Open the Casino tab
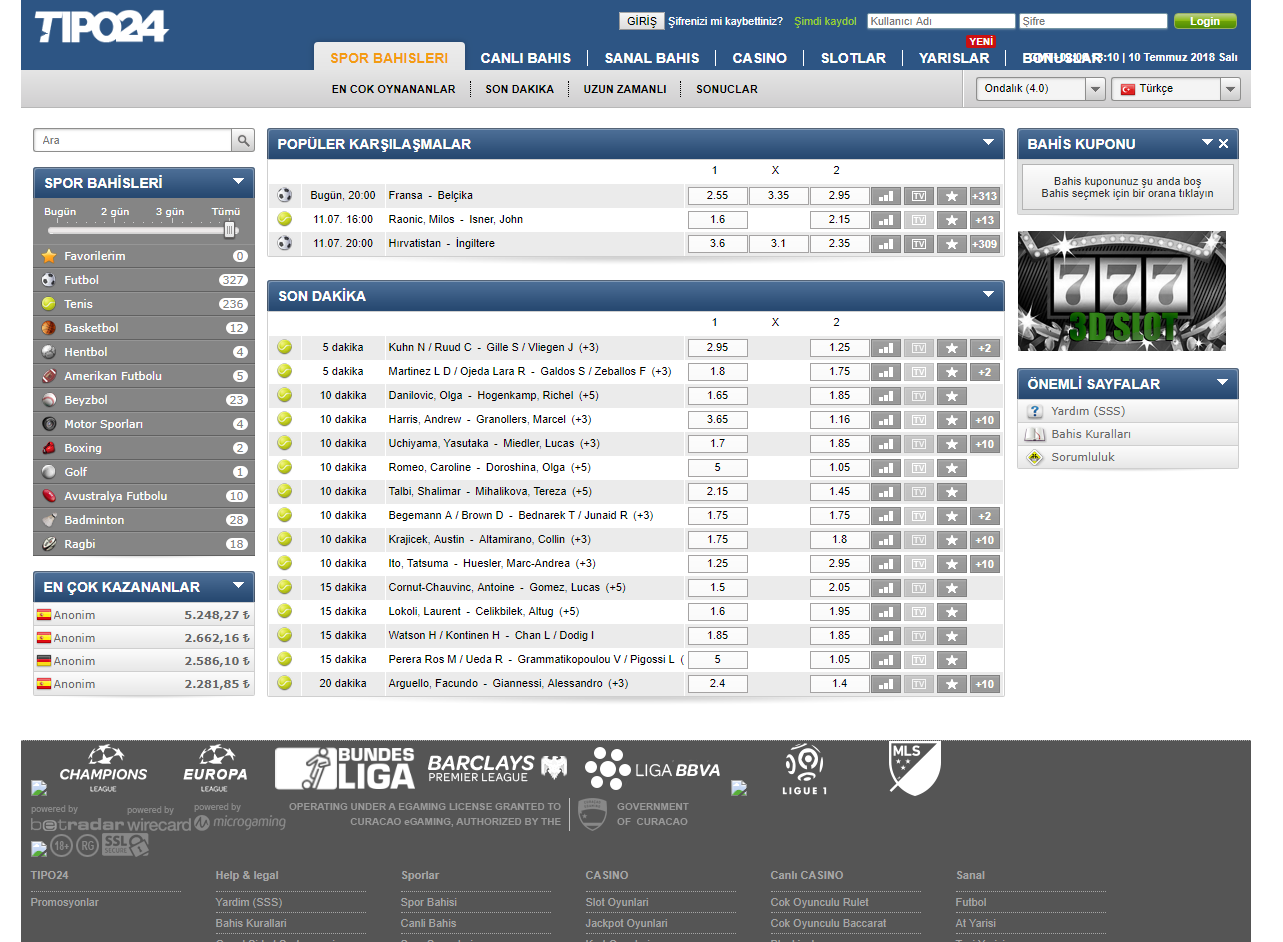Viewport: 1283px width, 942px height. point(759,58)
